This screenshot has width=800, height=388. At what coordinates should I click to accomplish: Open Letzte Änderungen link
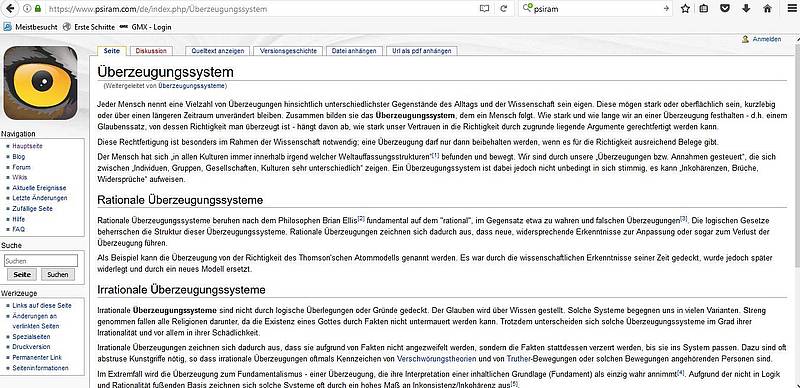coord(40,198)
